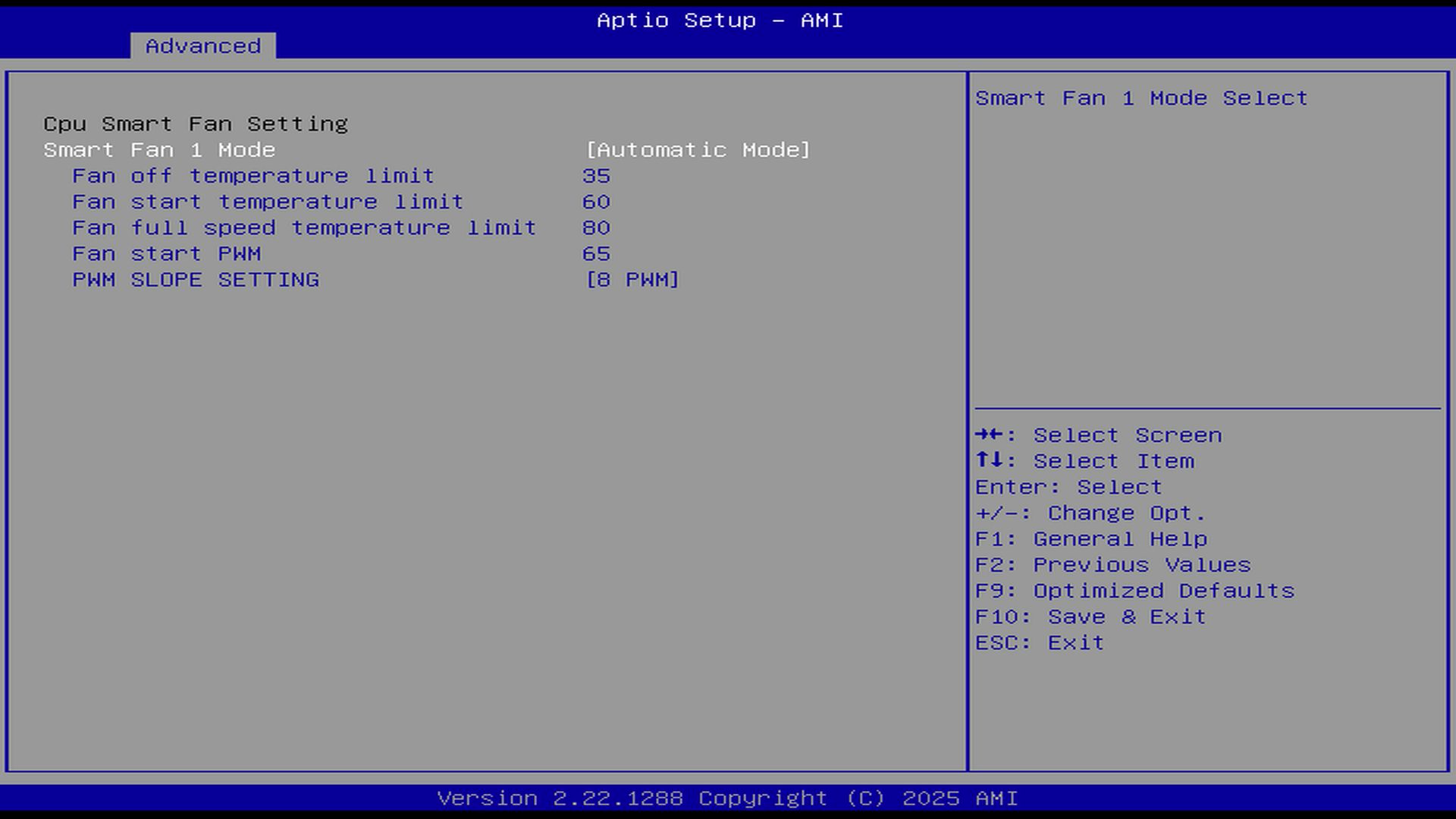Click the F2 Previous Values hint
Screen dimensions: 1456x819
(x=1112, y=565)
